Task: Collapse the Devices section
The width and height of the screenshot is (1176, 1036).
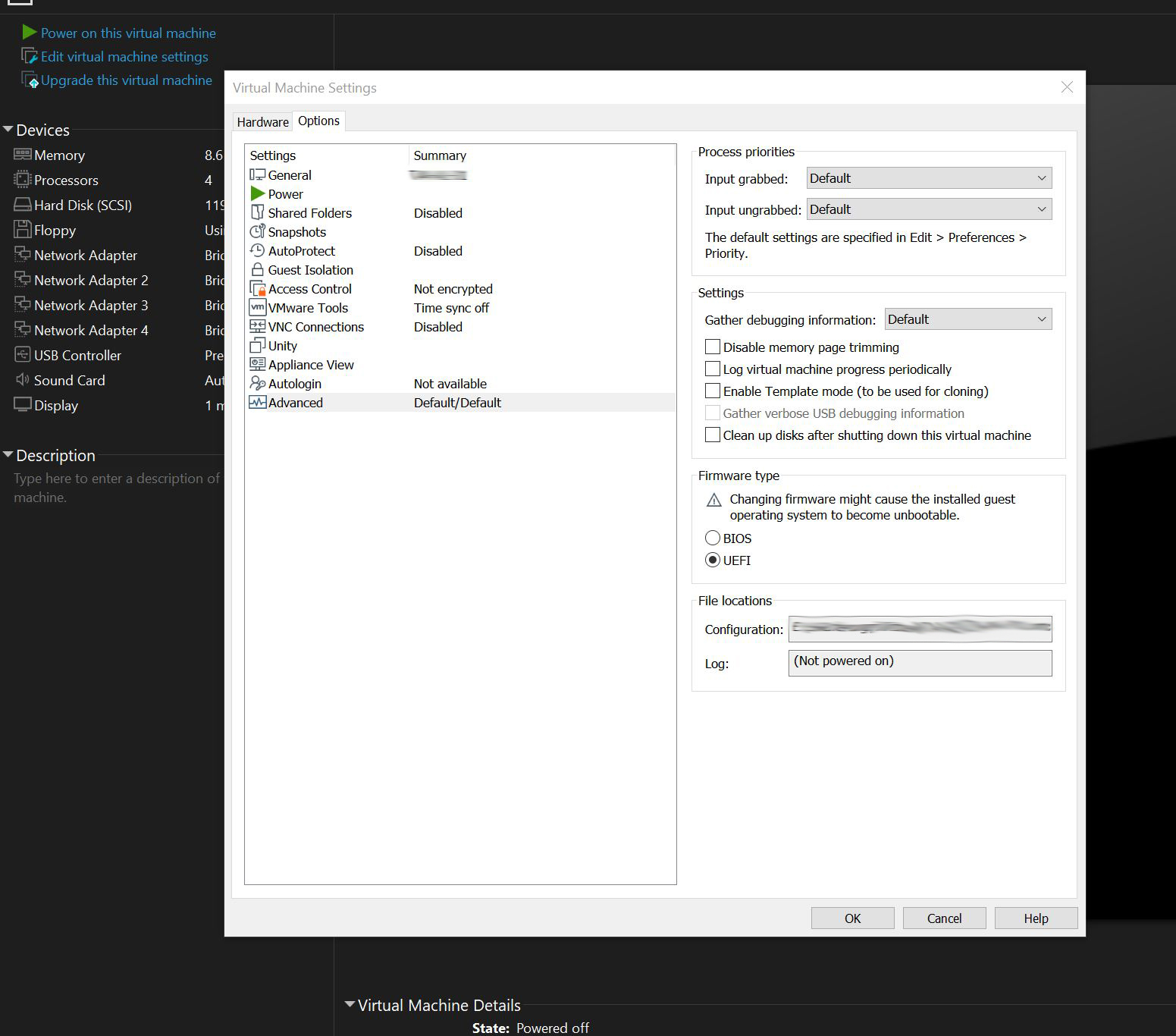Action: tap(8, 130)
